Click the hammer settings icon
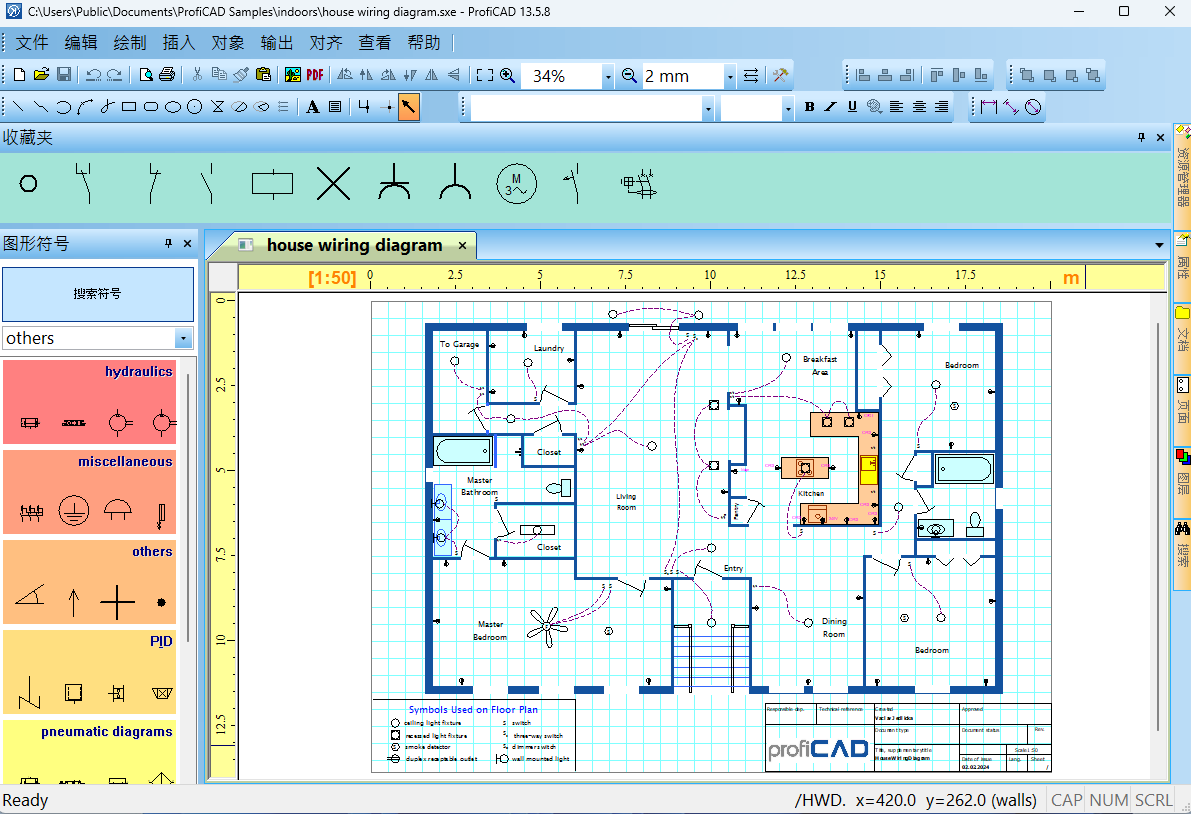This screenshot has width=1191, height=814. coord(780,75)
